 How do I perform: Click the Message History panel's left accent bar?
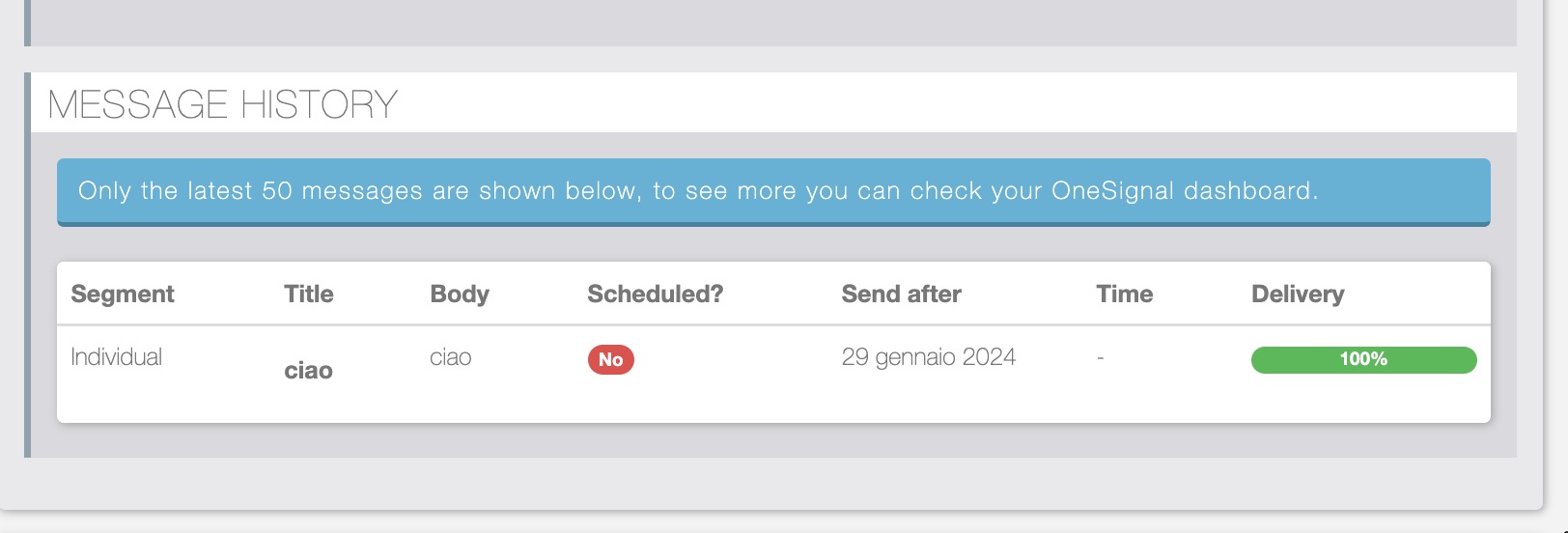click(x=27, y=265)
